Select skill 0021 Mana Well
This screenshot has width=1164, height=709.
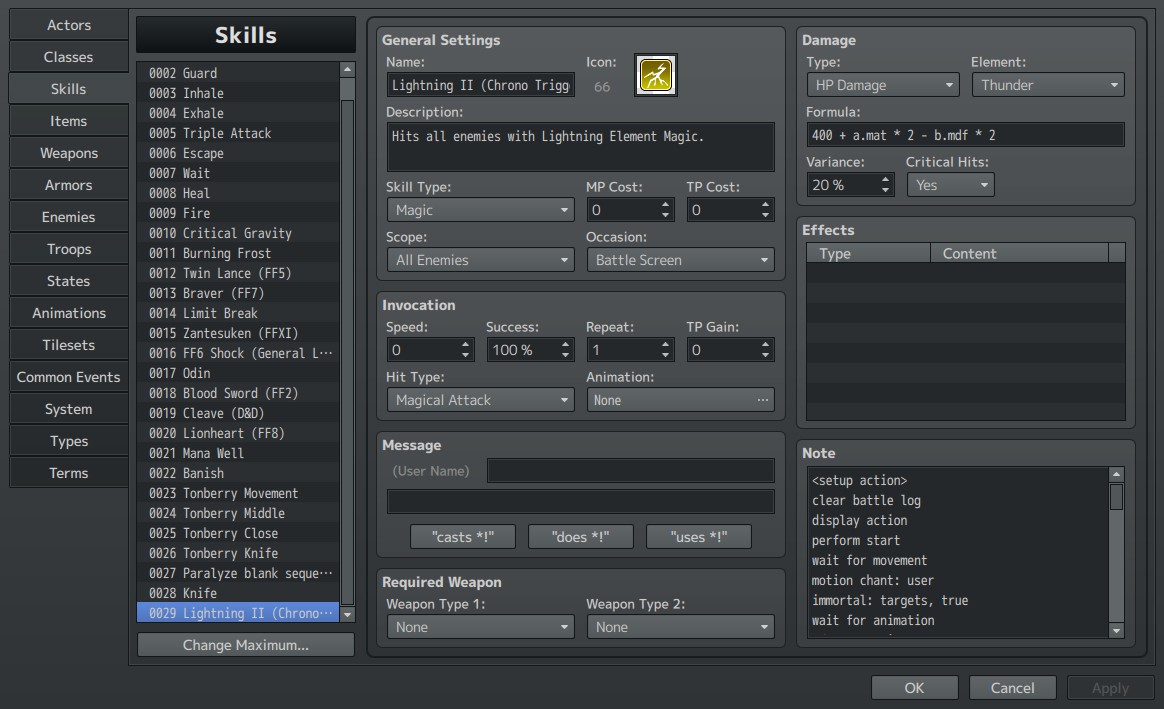tap(238, 453)
